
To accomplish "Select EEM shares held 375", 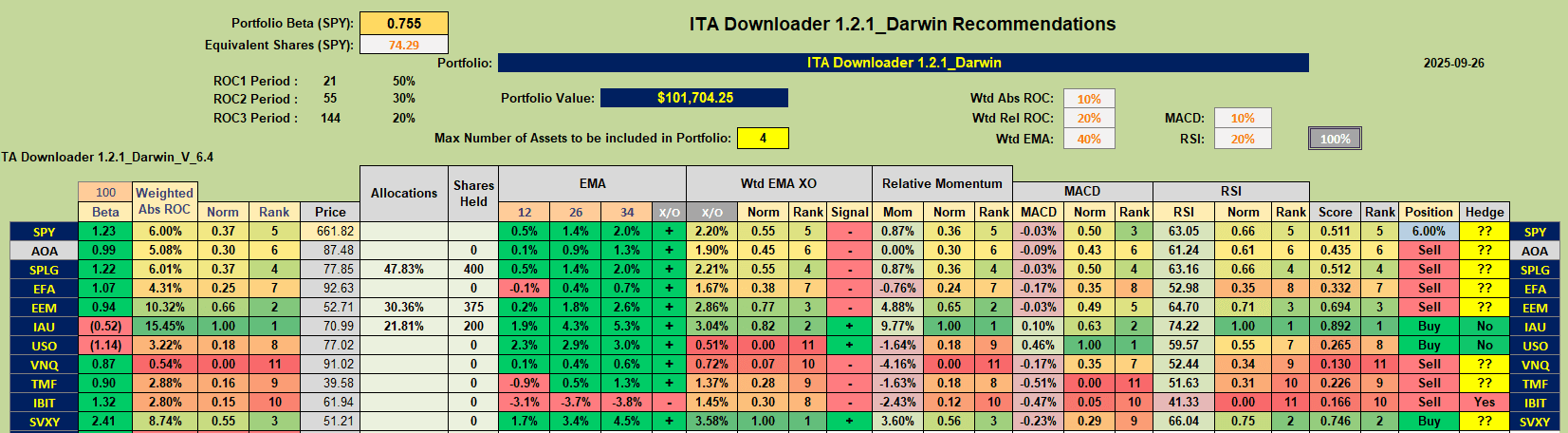I will (x=473, y=307).
